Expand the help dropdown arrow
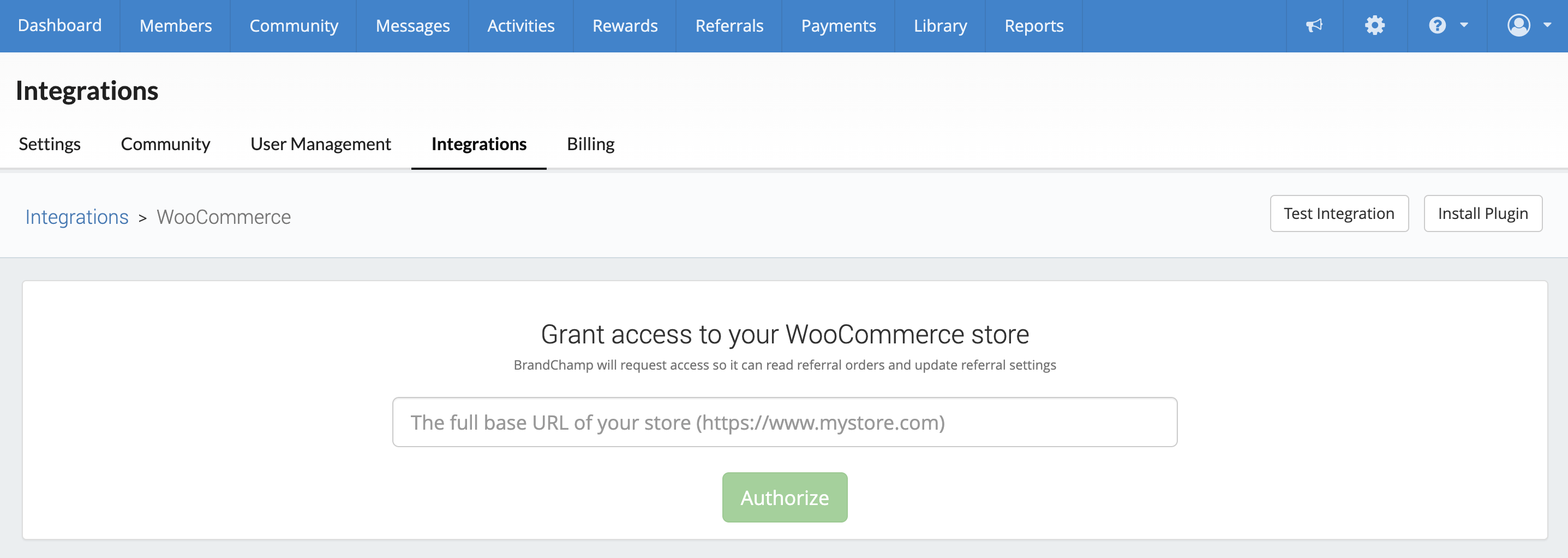1568x558 pixels. (x=1464, y=26)
